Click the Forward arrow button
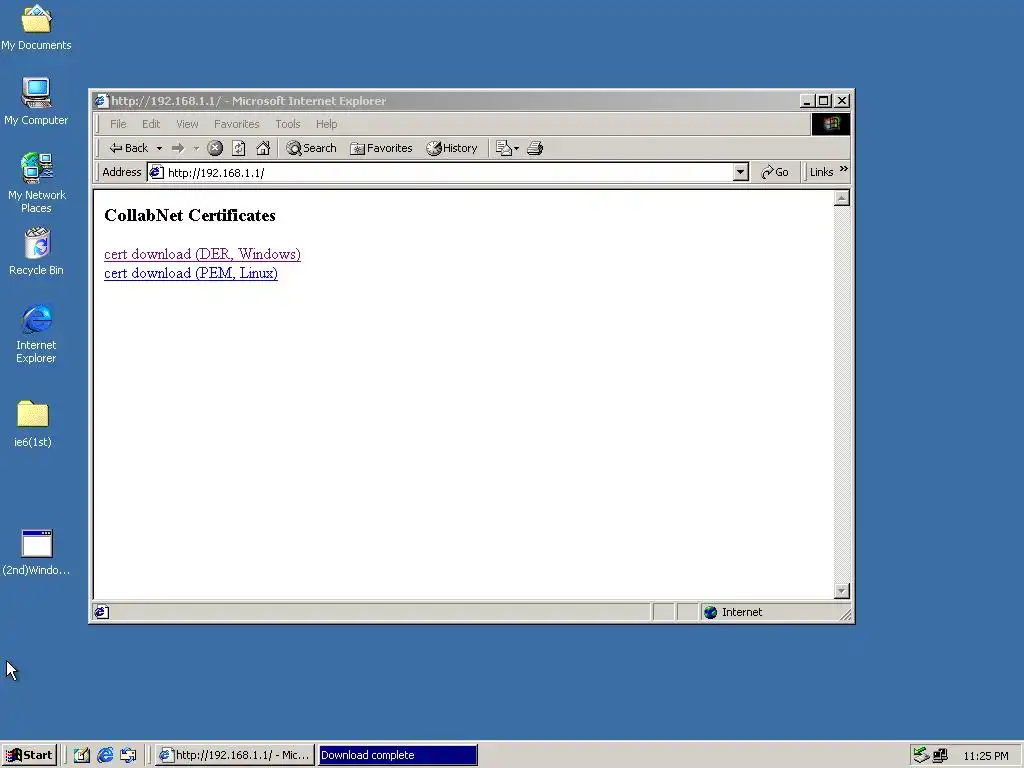This screenshot has height=768, width=1024. coord(178,148)
